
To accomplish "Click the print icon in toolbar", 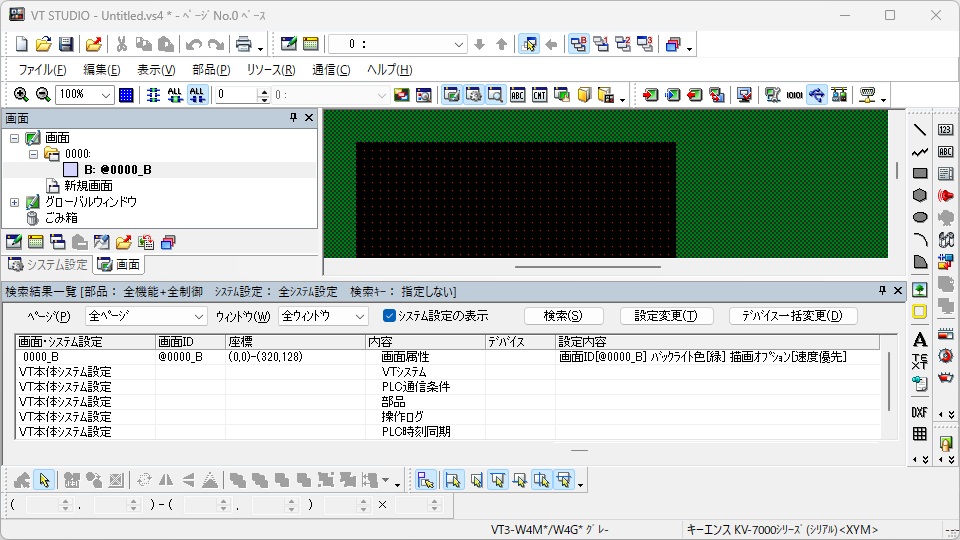I will pos(242,44).
